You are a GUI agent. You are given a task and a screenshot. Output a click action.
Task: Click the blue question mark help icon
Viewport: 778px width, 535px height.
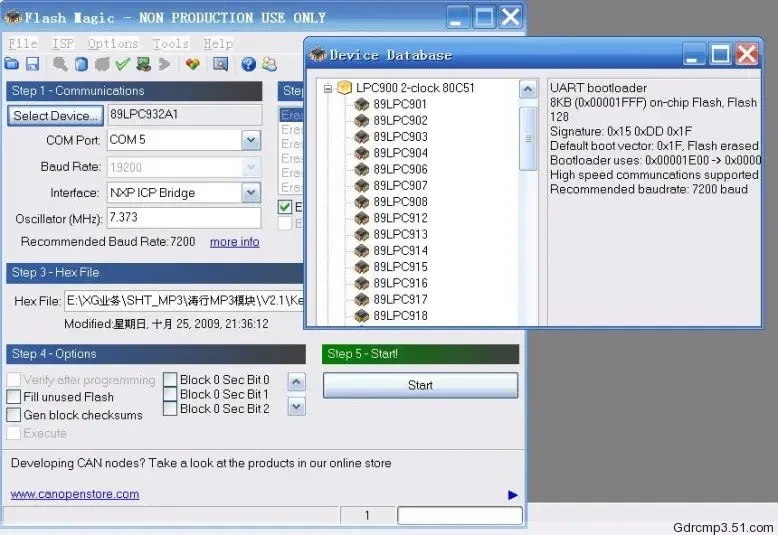pos(249,64)
